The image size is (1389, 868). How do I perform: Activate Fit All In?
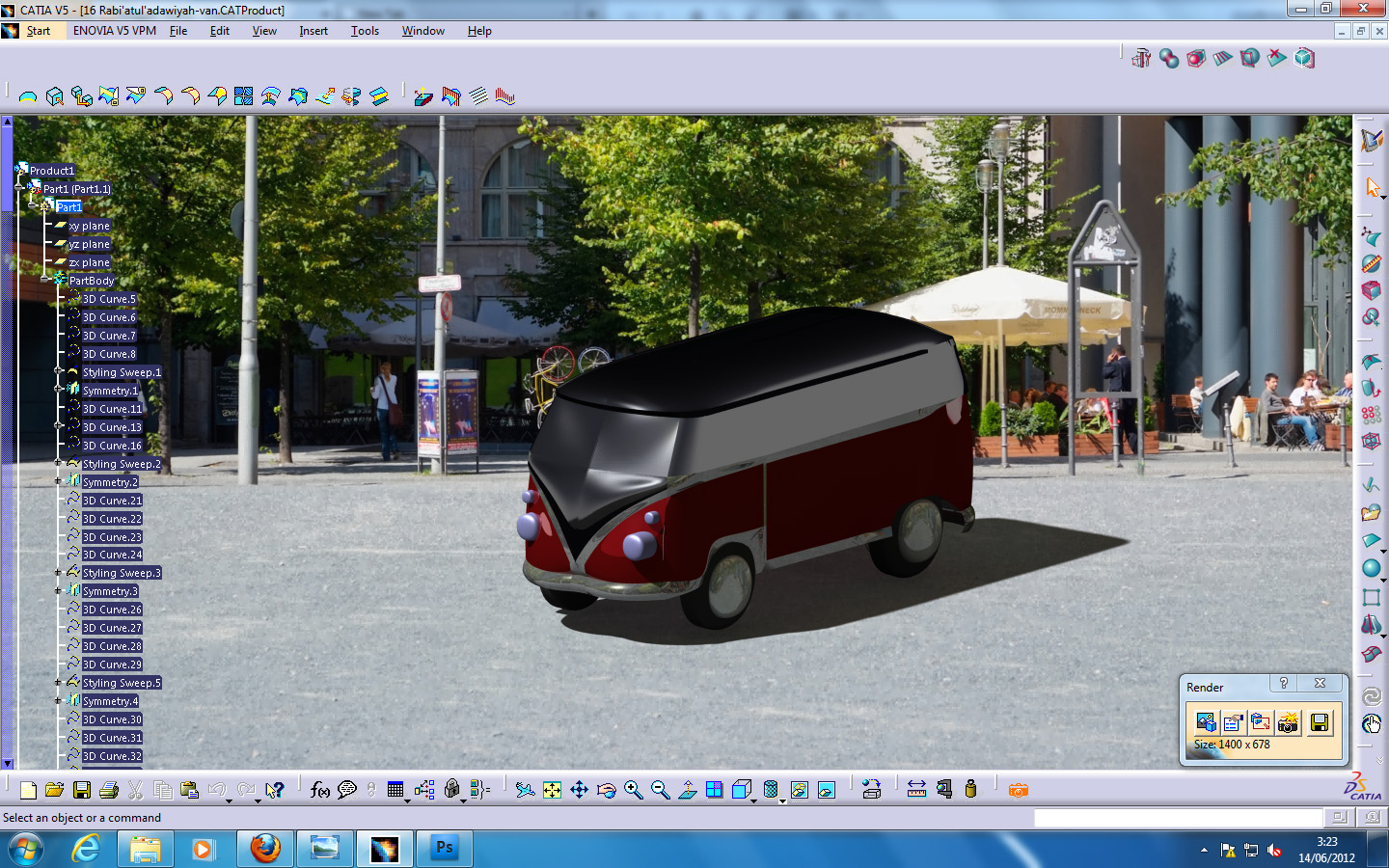[551, 789]
